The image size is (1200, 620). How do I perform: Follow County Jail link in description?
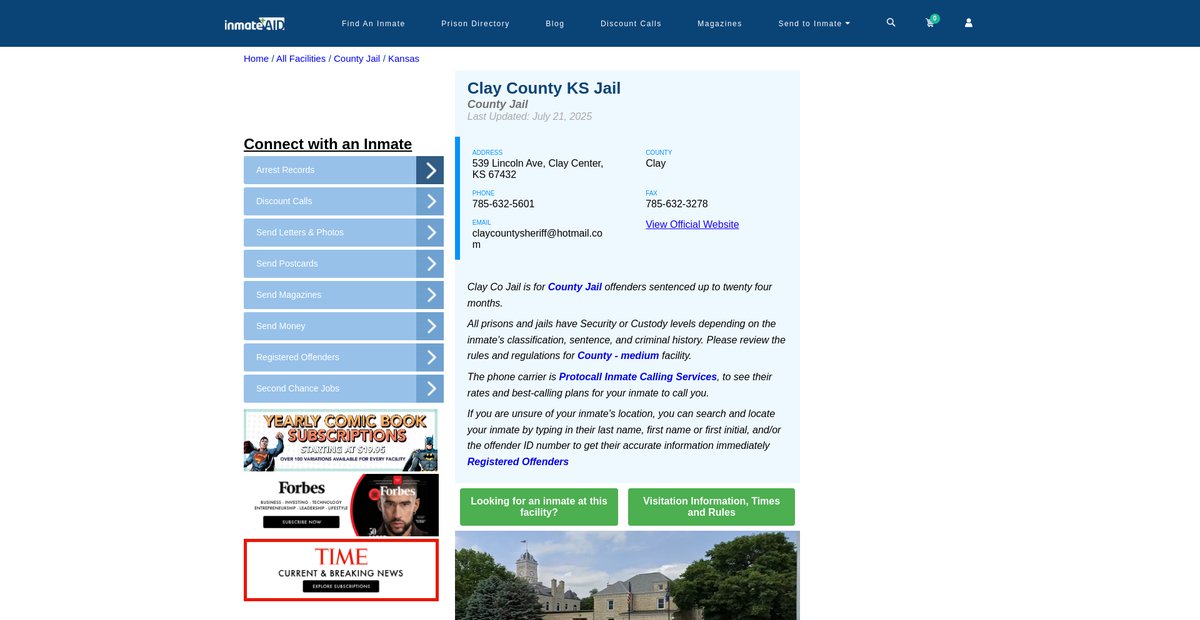[x=575, y=287]
